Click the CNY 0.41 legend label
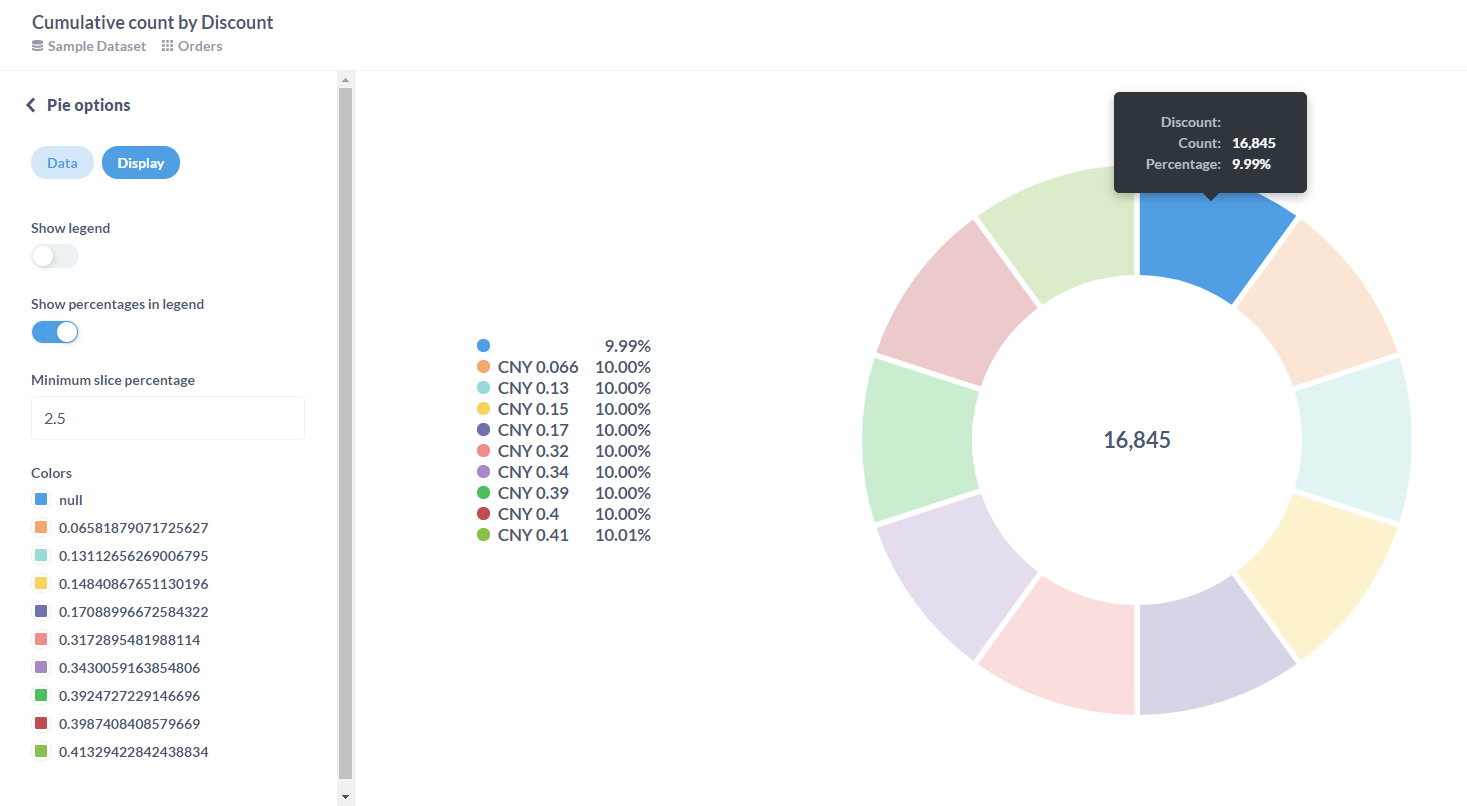The height and width of the screenshot is (806, 1467). [x=533, y=534]
